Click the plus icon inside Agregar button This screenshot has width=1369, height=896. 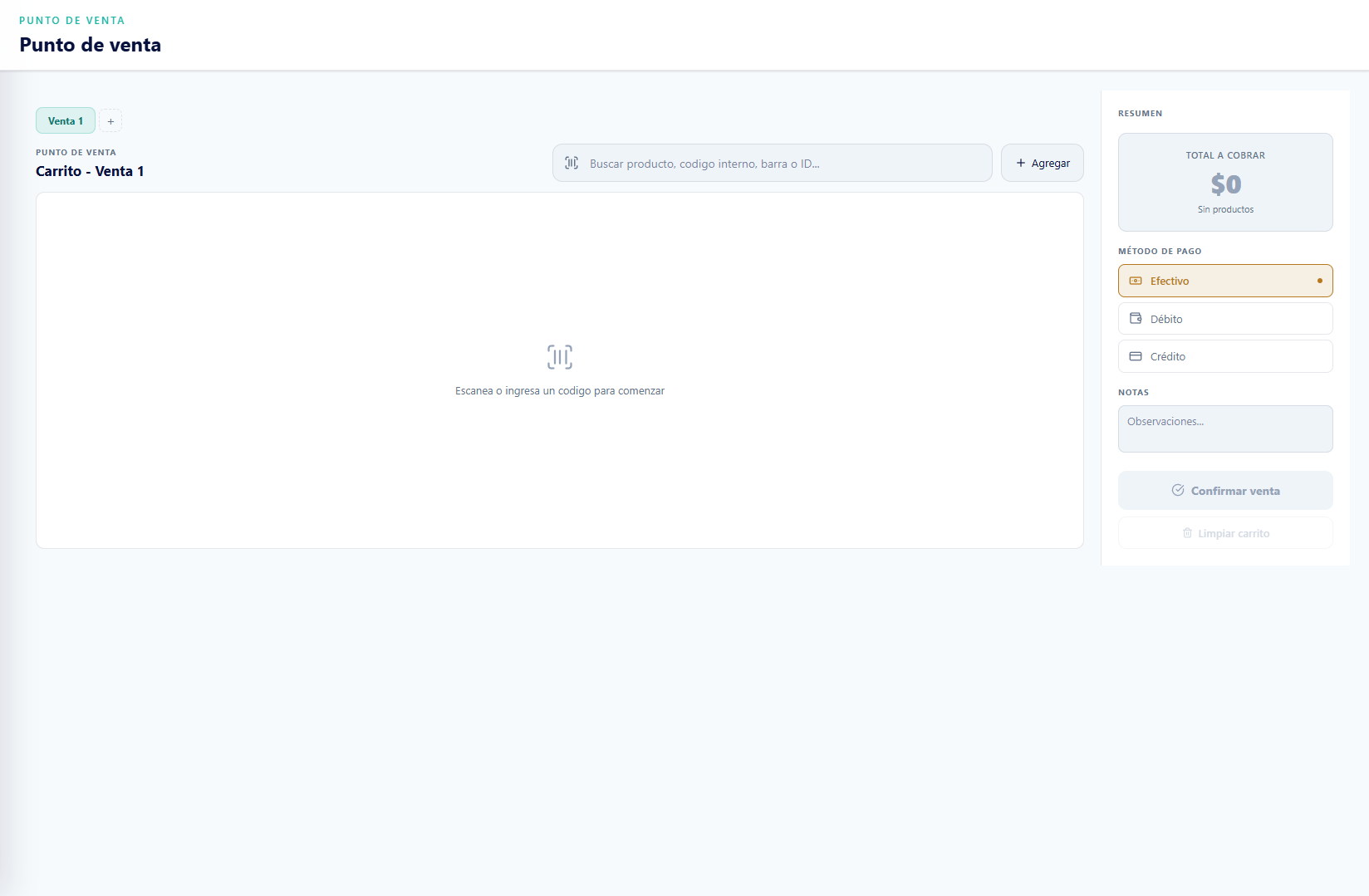click(1021, 164)
